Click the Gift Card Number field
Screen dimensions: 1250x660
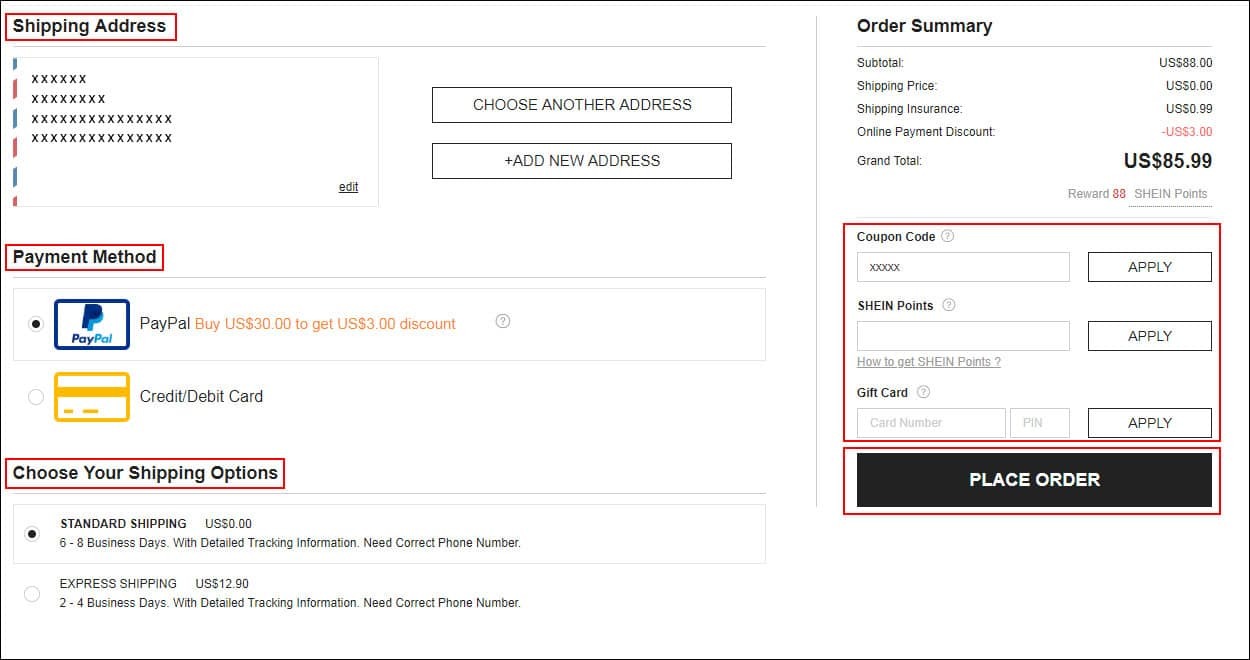coord(930,422)
